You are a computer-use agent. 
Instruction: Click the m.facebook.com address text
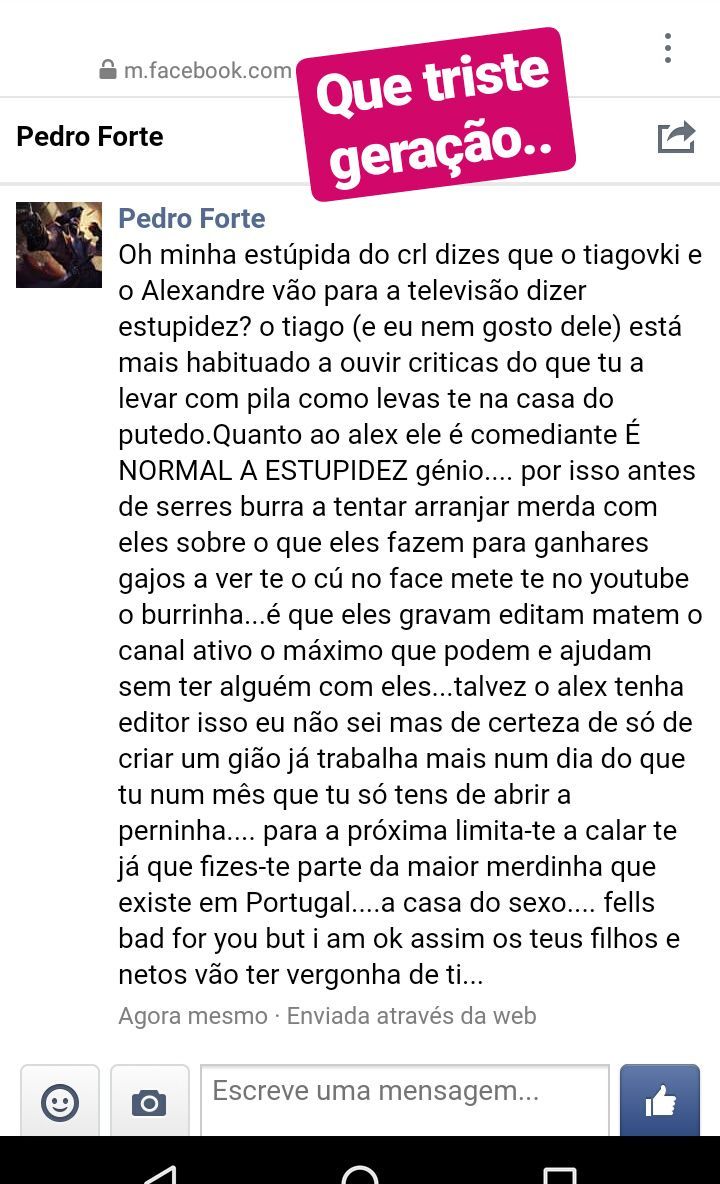tap(208, 70)
